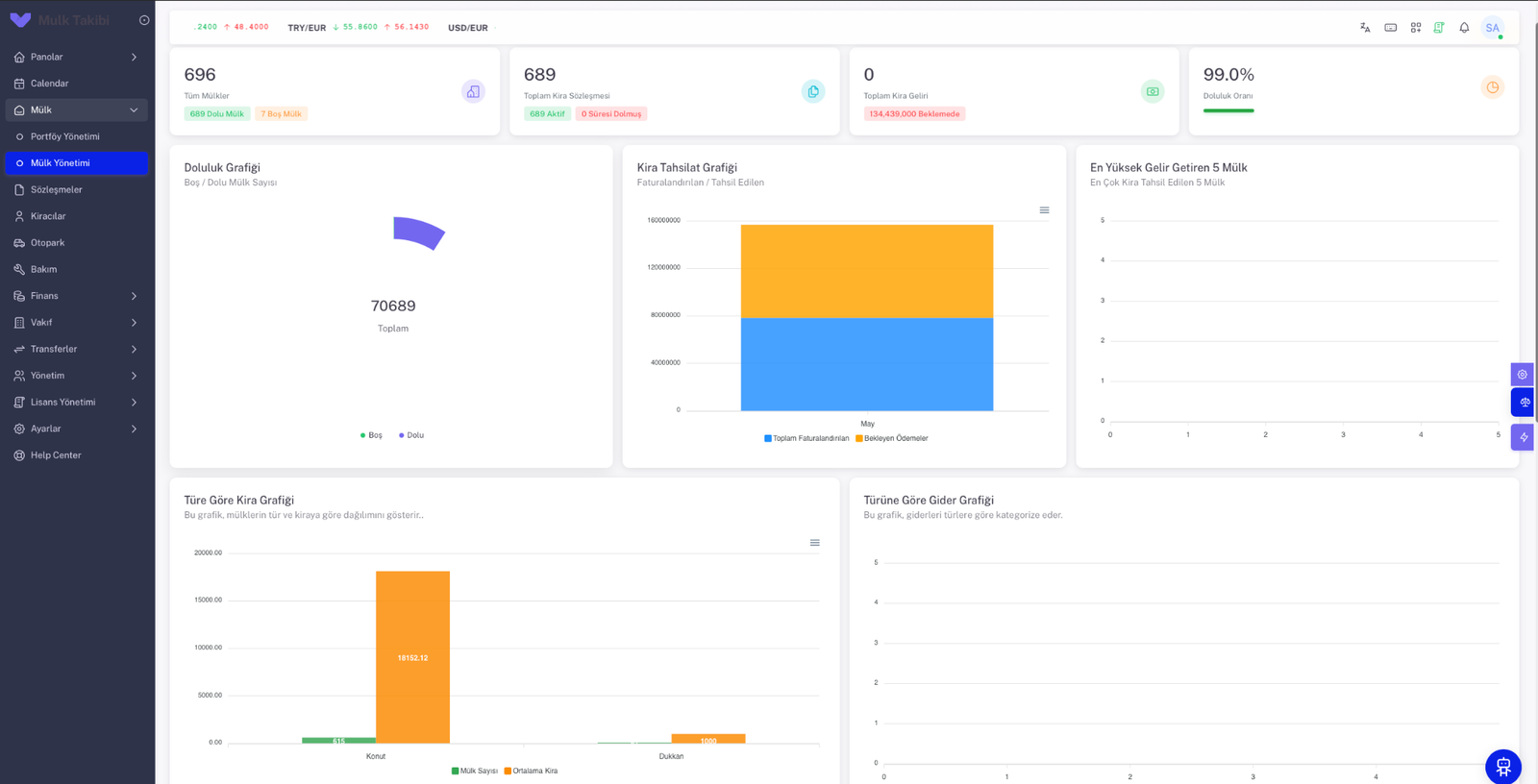Expand the Ayarlar sidebar menu
Viewport: 1538px width, 784px height.
(x=77, y=429)
